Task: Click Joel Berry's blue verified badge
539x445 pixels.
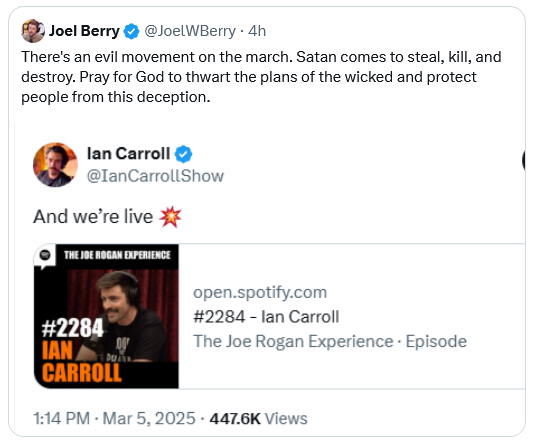Action: coord(131,31)
